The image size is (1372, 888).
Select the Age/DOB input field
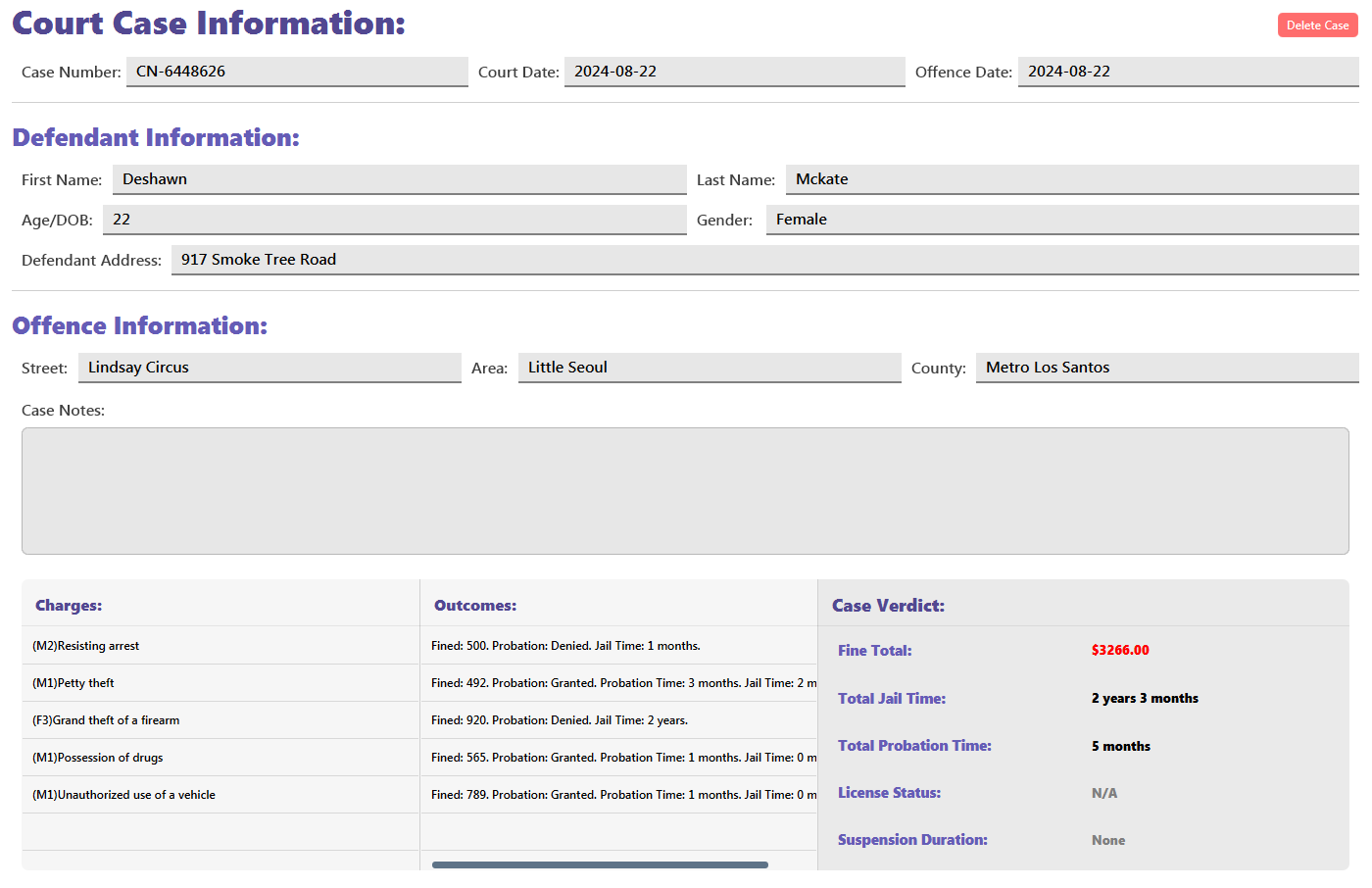pos(394,220)
